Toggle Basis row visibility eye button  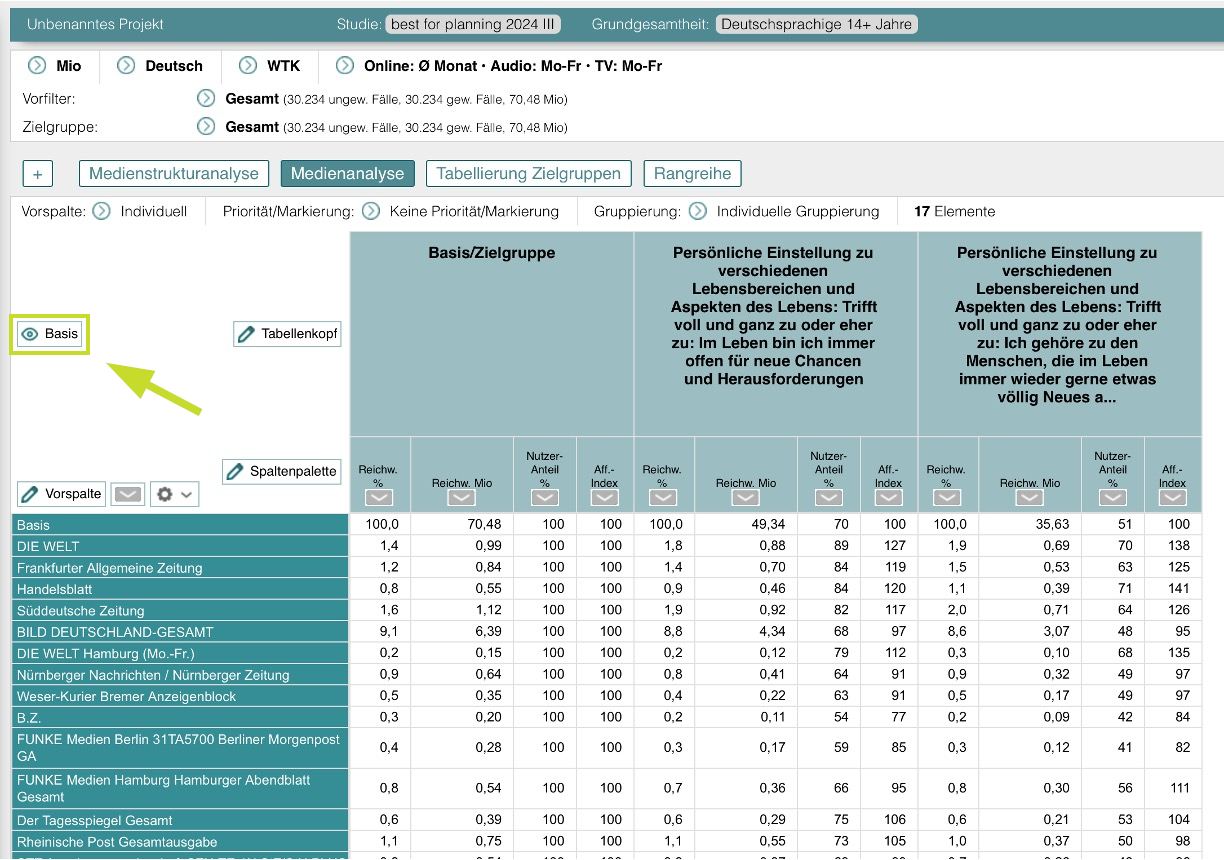pos(50,334)
